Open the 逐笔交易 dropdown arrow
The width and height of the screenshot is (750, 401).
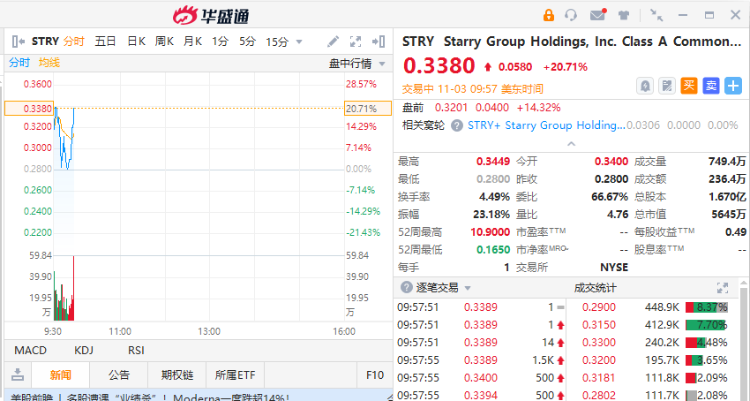(x=467, y=288)
